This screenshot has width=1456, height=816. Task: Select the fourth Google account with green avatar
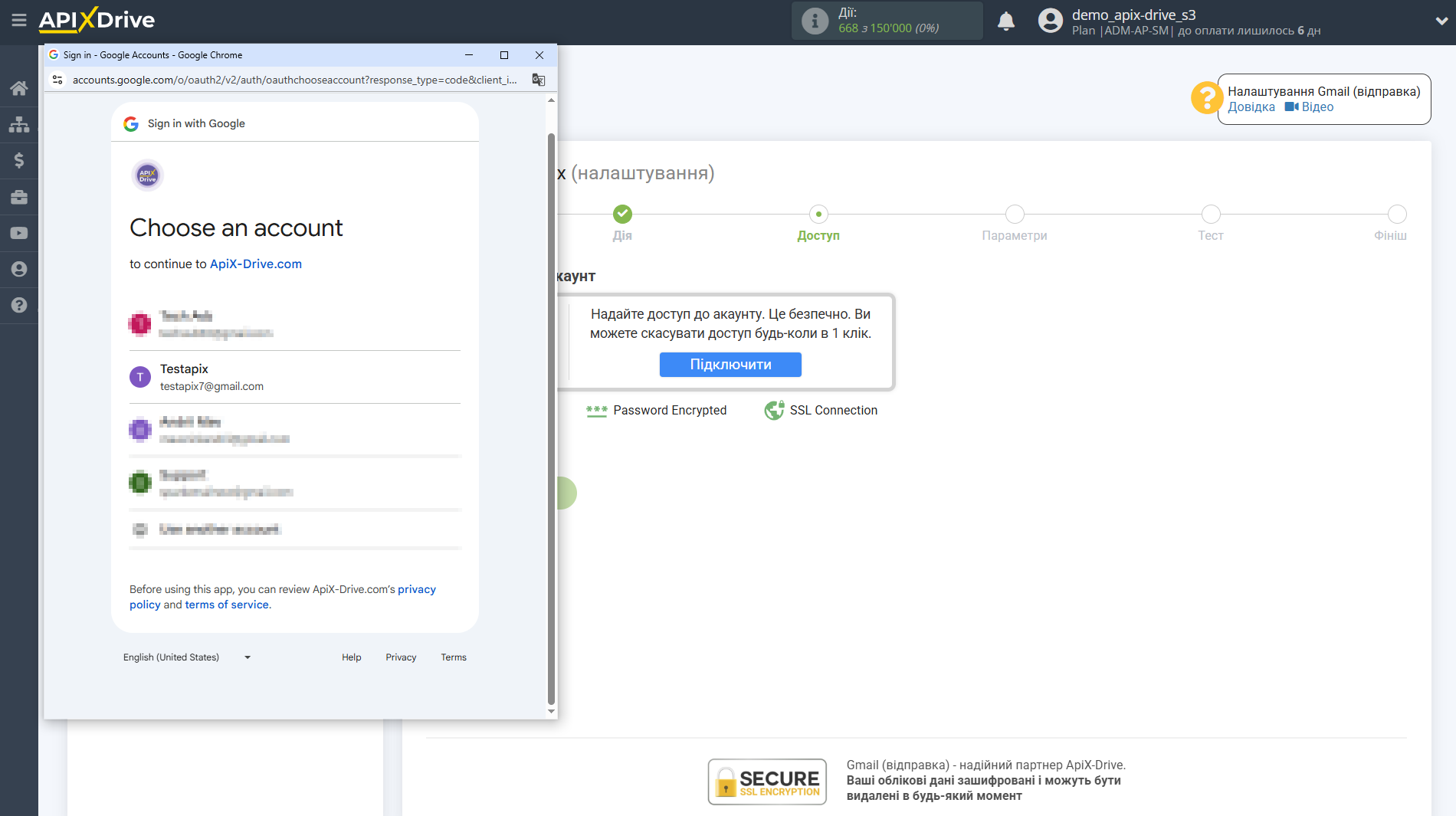click(295, 483)
